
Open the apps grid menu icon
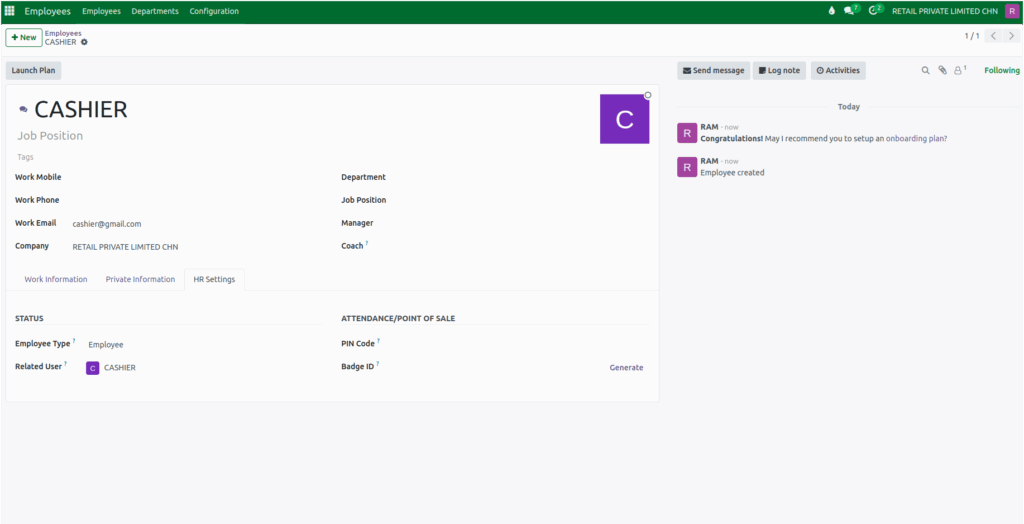10,11
